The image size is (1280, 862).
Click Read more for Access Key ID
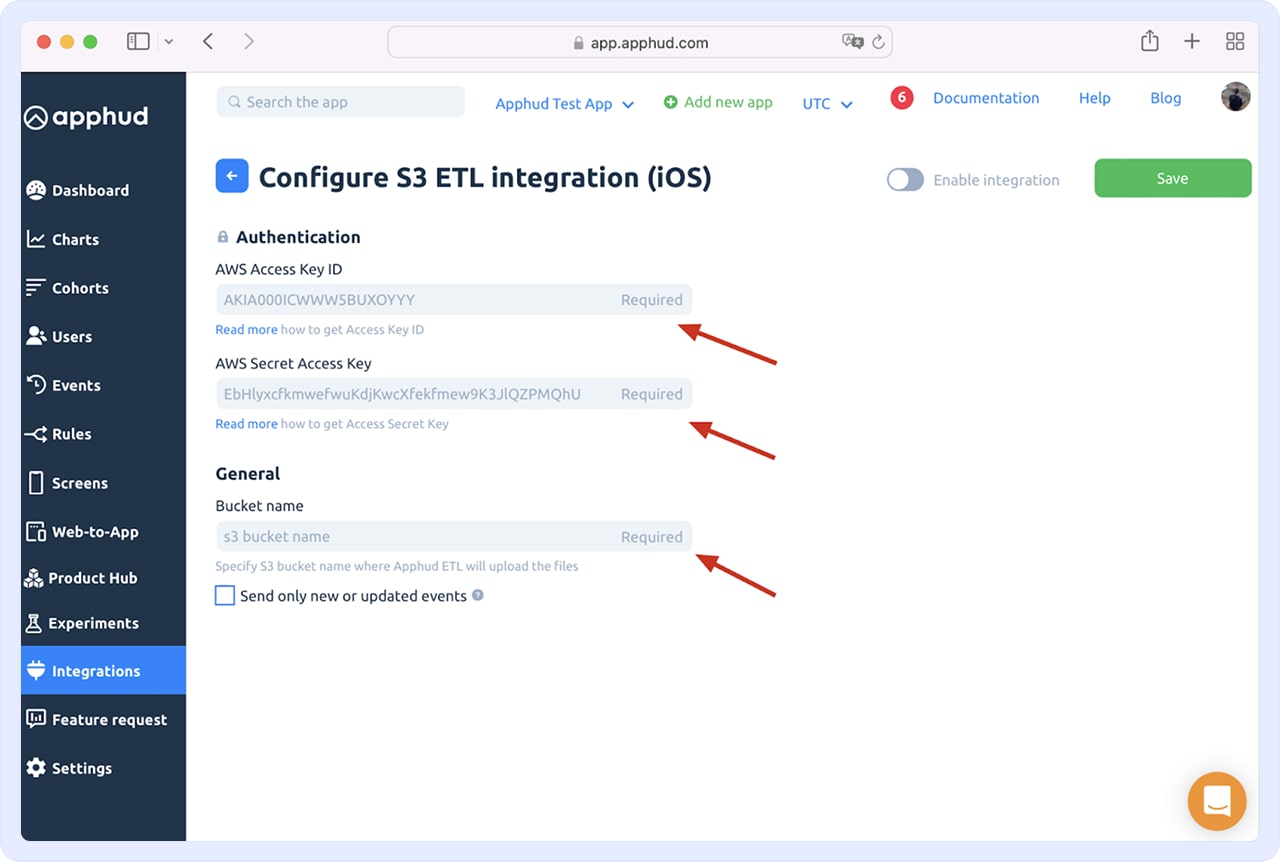click(246, 330)
